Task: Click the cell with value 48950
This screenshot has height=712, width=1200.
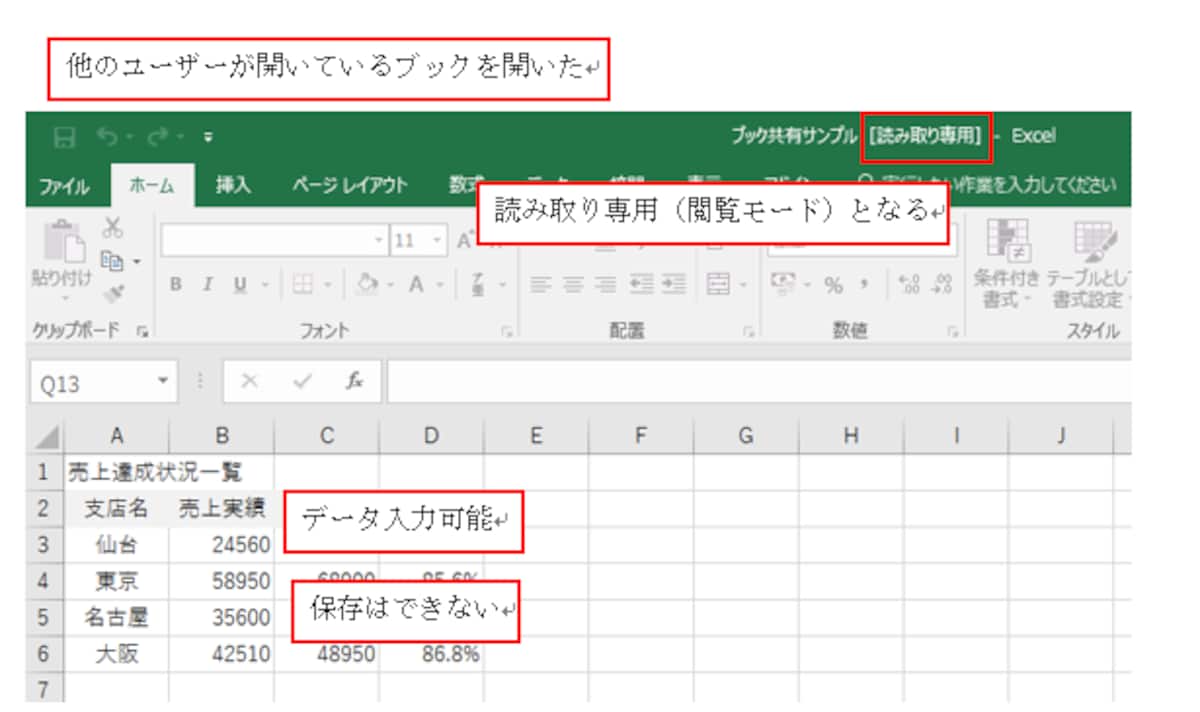Action: coord(327,654)
